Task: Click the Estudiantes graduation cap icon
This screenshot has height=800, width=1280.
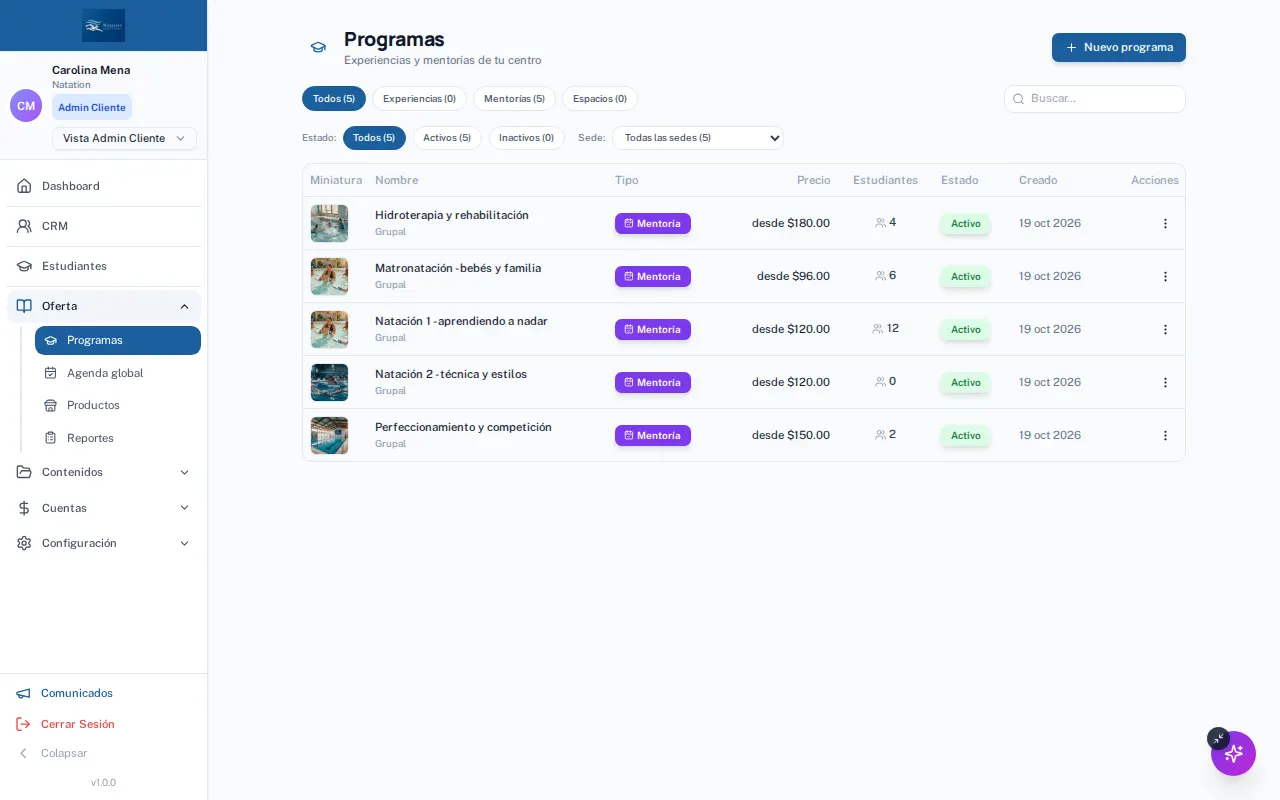Action: point(24,266)
